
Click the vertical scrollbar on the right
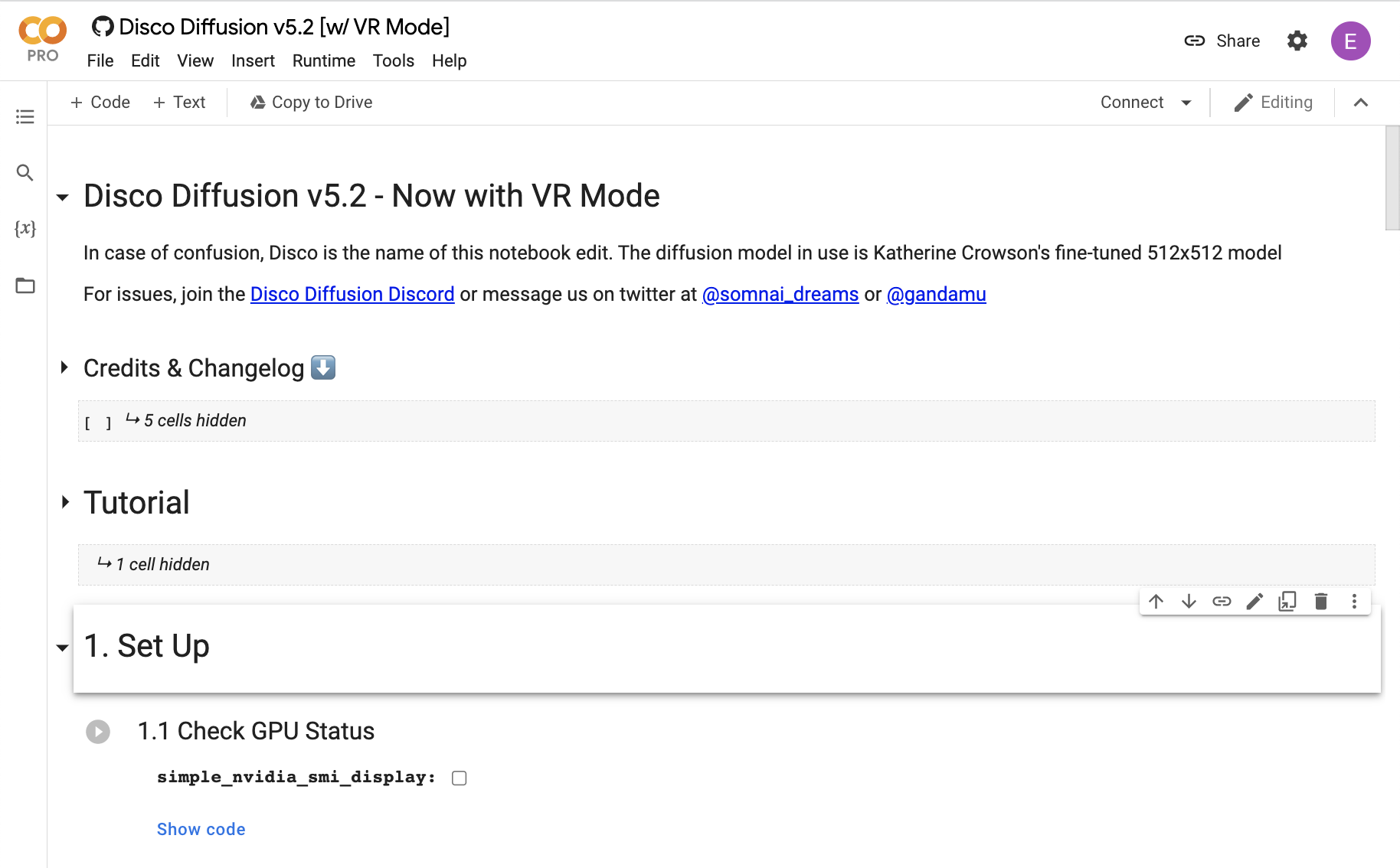[1392, 178]
